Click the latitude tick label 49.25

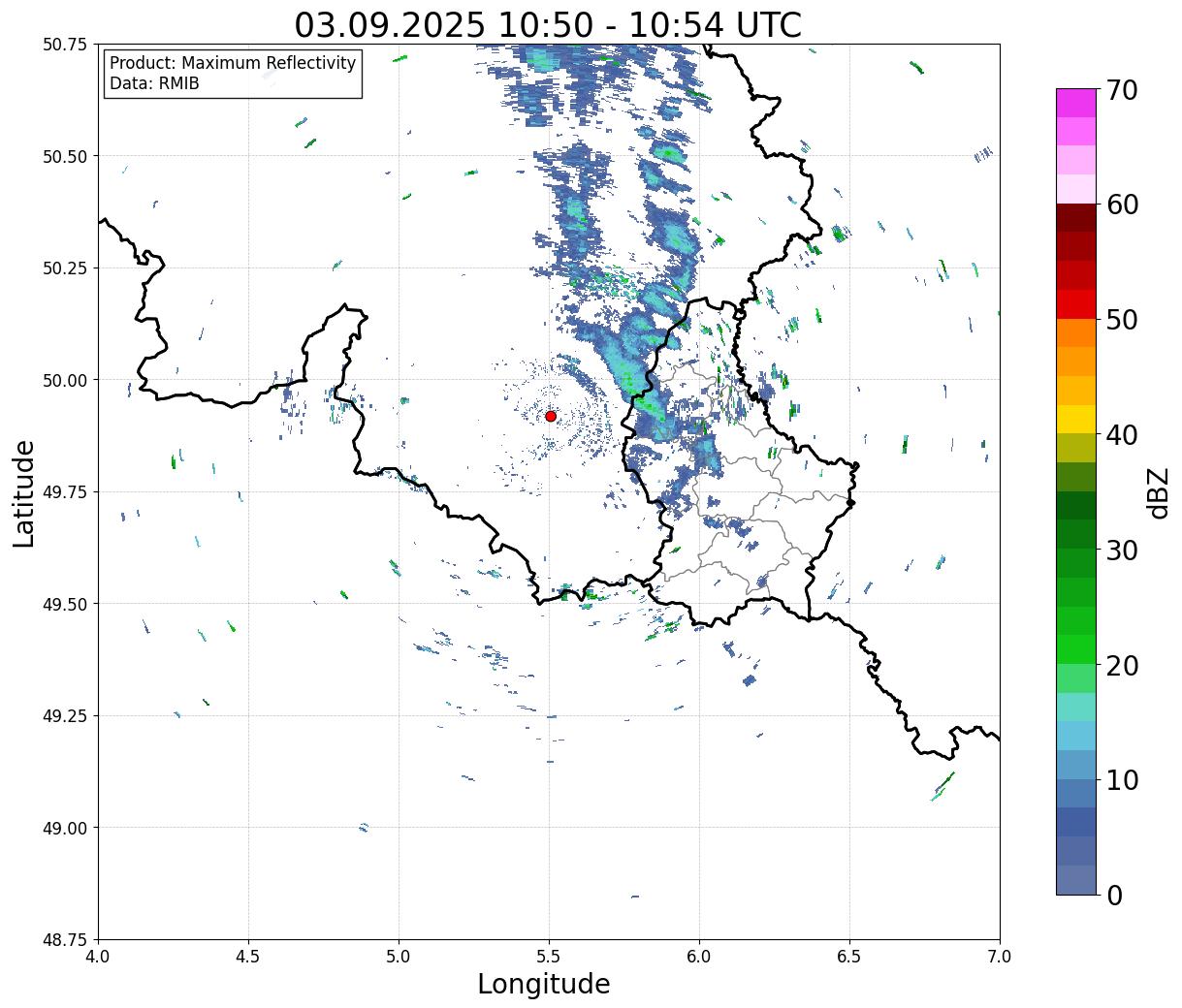(65, 716)
